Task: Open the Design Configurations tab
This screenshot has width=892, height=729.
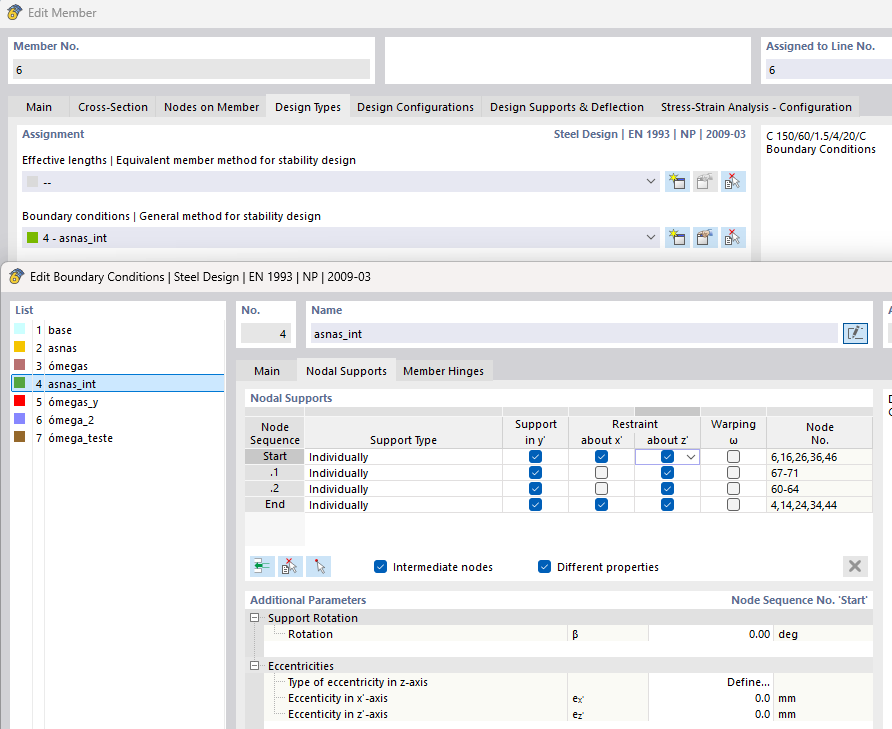Action: pyautogui.click(x=415, y=107)
